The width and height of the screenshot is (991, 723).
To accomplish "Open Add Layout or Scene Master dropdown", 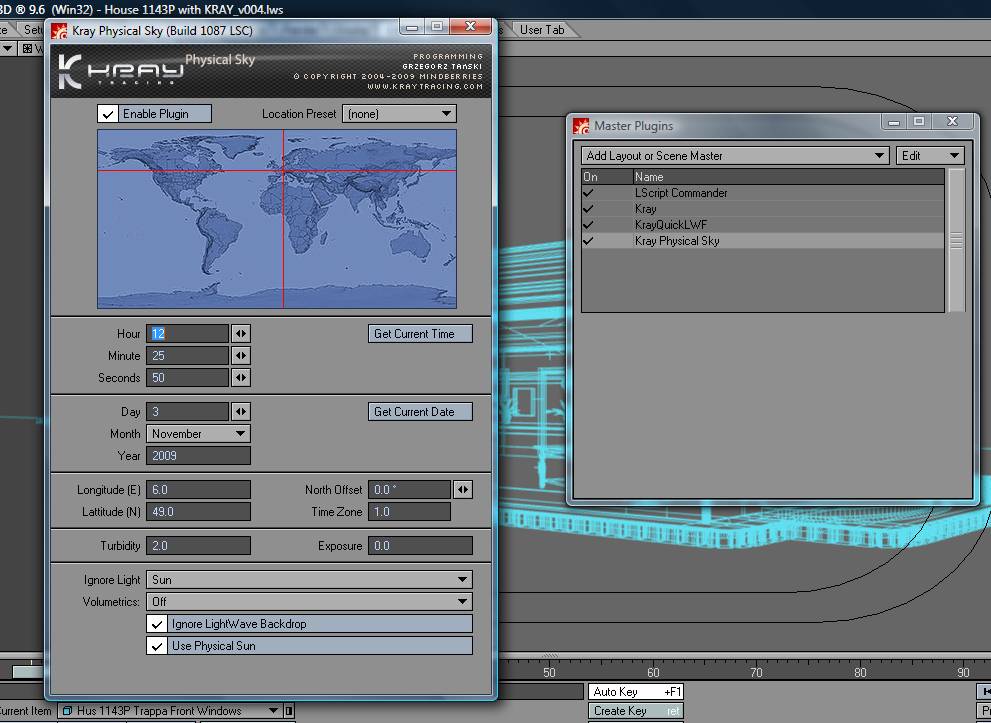I will tap(735, 156).
